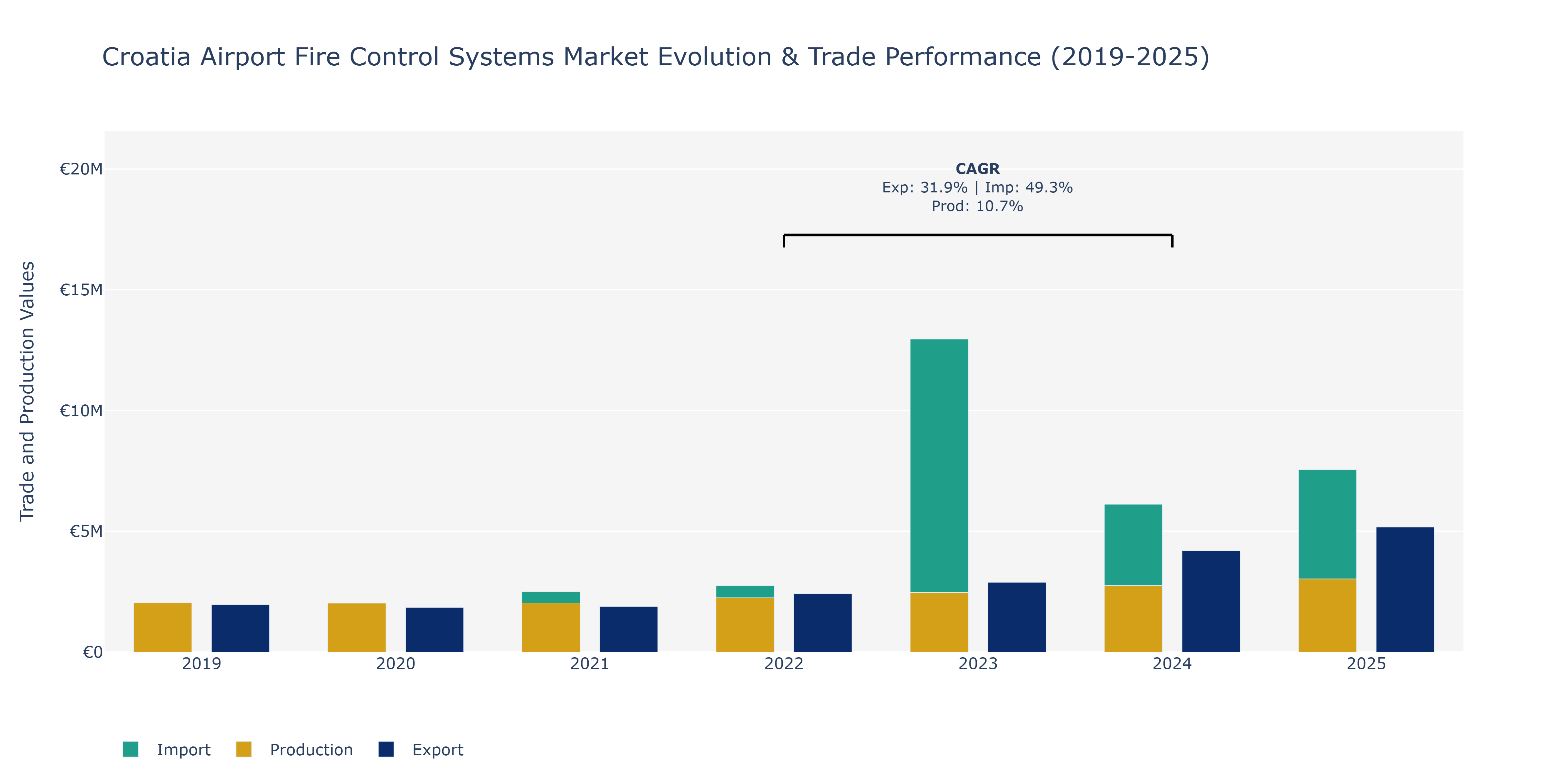Viewport: 1568px width, 784px height.
Task: Click the chart title text
Action: tap(656, 57)
